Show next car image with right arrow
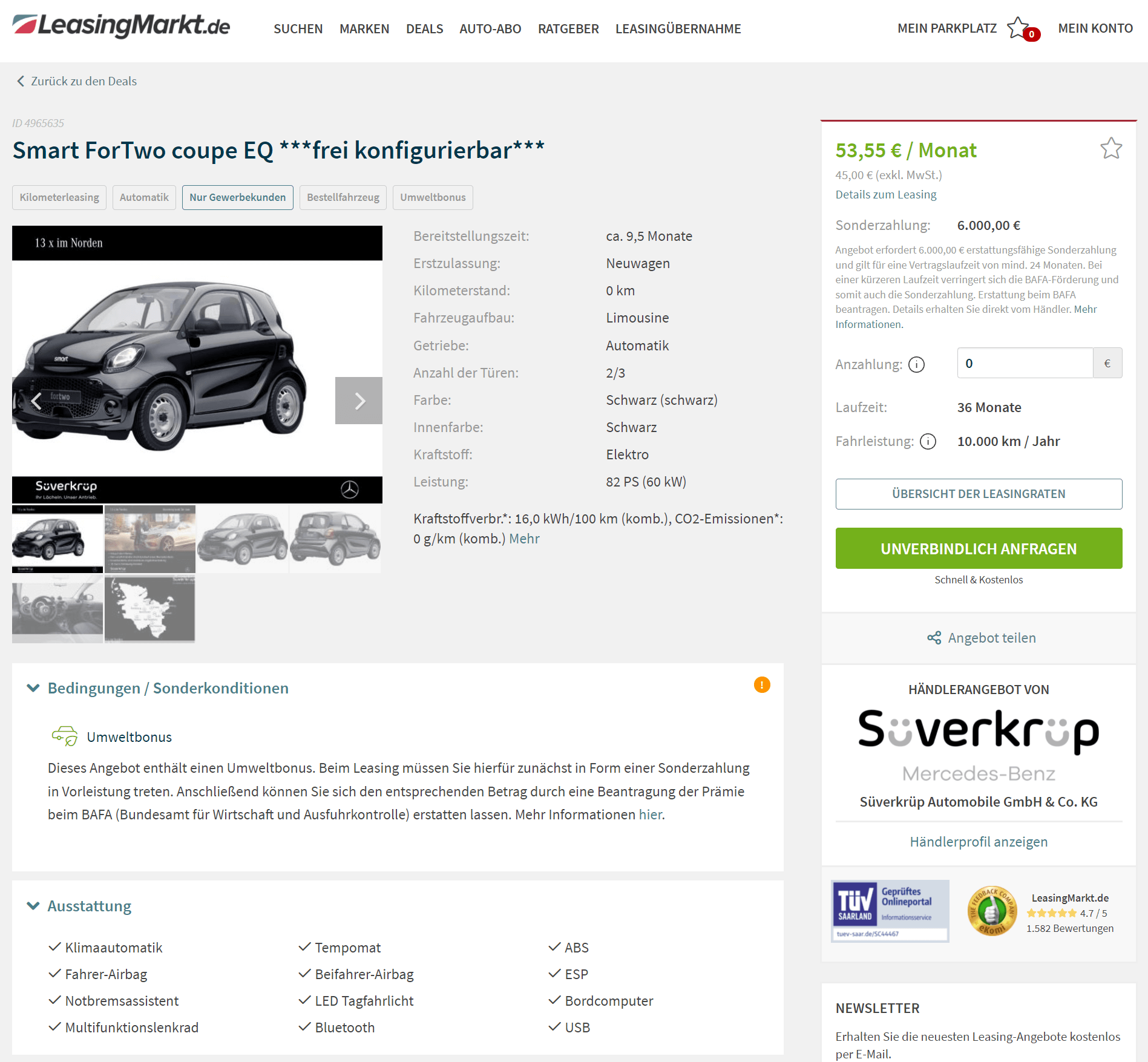Screen dimensions: 1148x1062 (359, 401)
